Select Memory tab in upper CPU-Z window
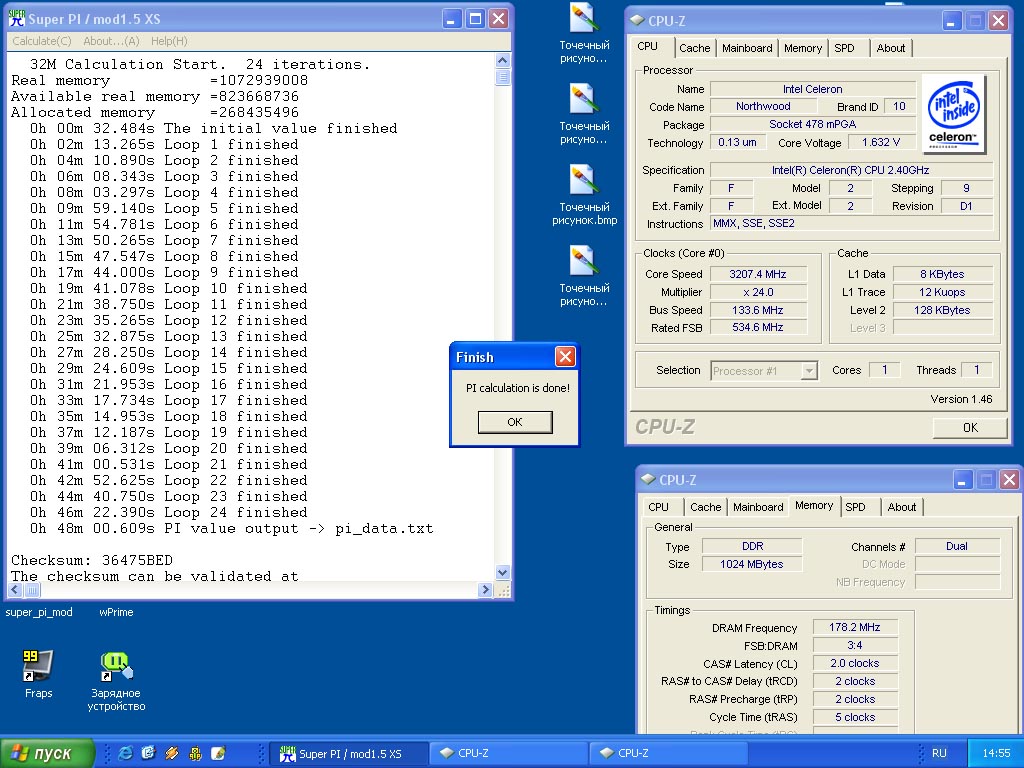 [x=803, y=48]
